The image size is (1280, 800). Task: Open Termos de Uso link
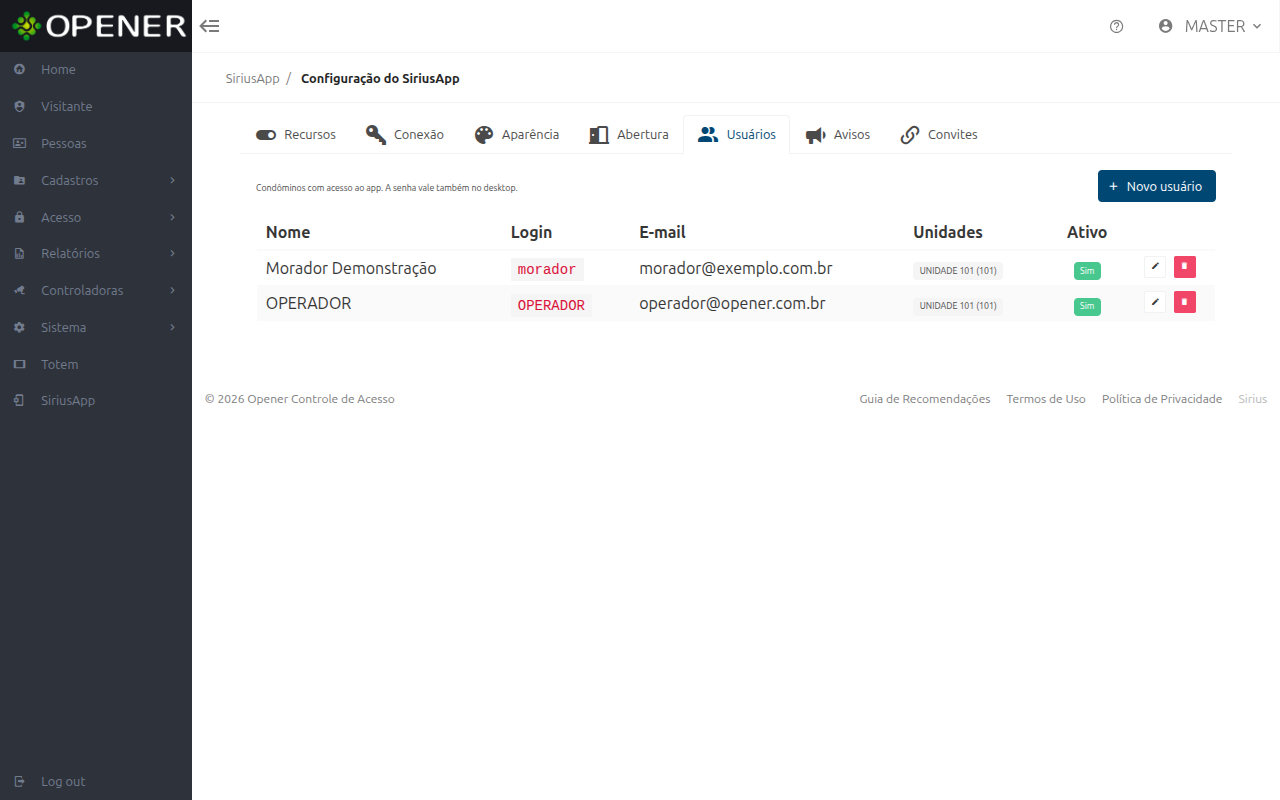tap(1046, 399)
